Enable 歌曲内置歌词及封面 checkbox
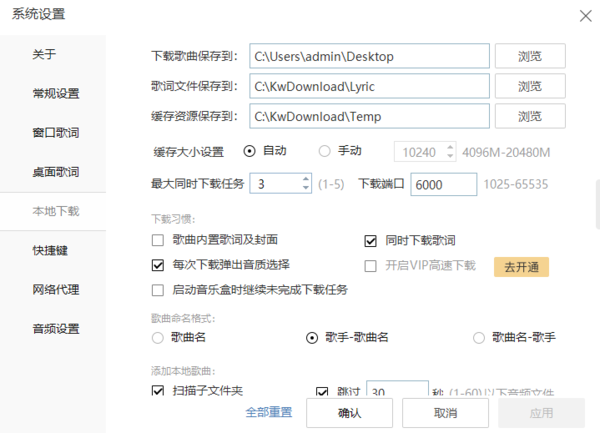 click(157, 240)
